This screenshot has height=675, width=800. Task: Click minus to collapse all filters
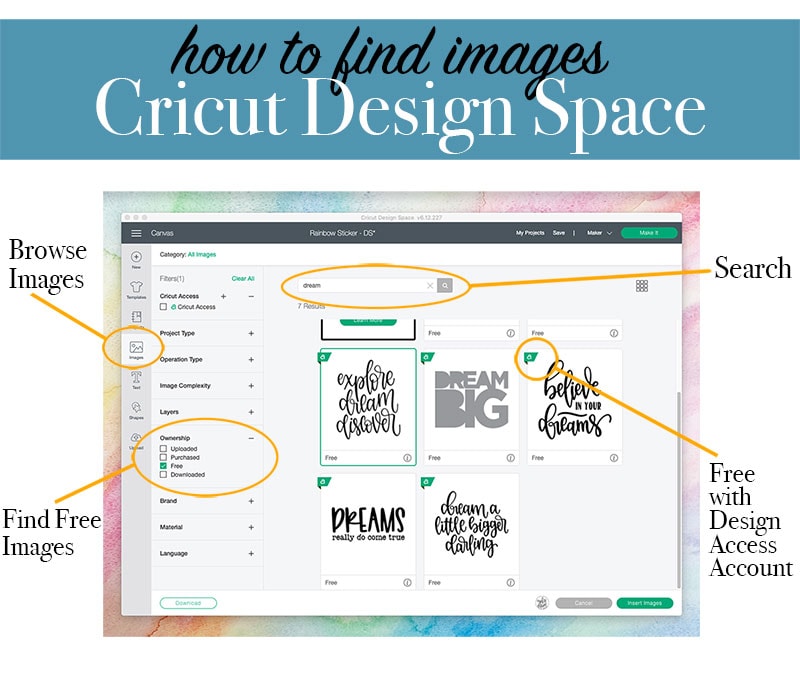(x=251, y=296)
